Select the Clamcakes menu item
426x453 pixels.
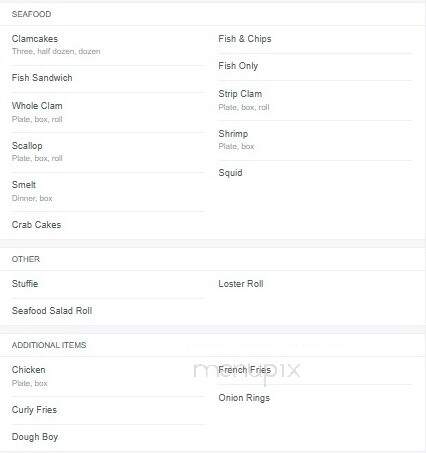35,39
